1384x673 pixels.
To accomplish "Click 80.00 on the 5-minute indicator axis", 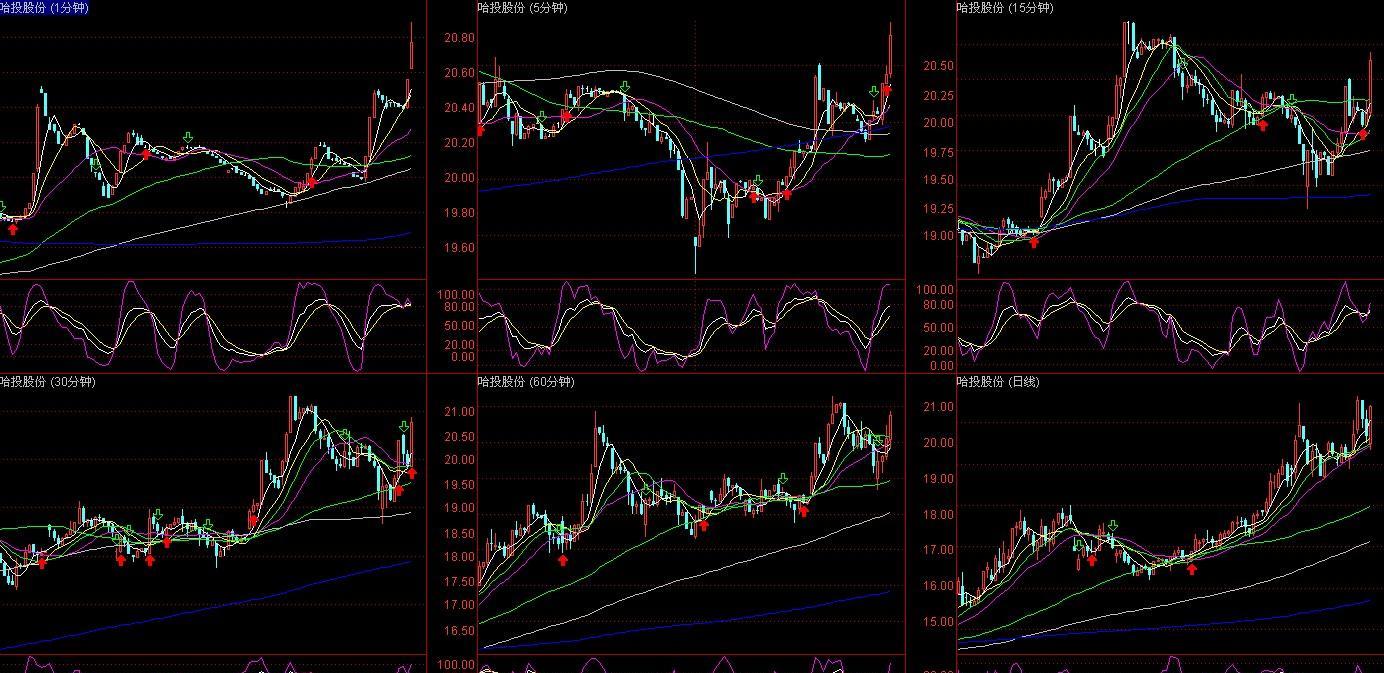I will [459, 309].
